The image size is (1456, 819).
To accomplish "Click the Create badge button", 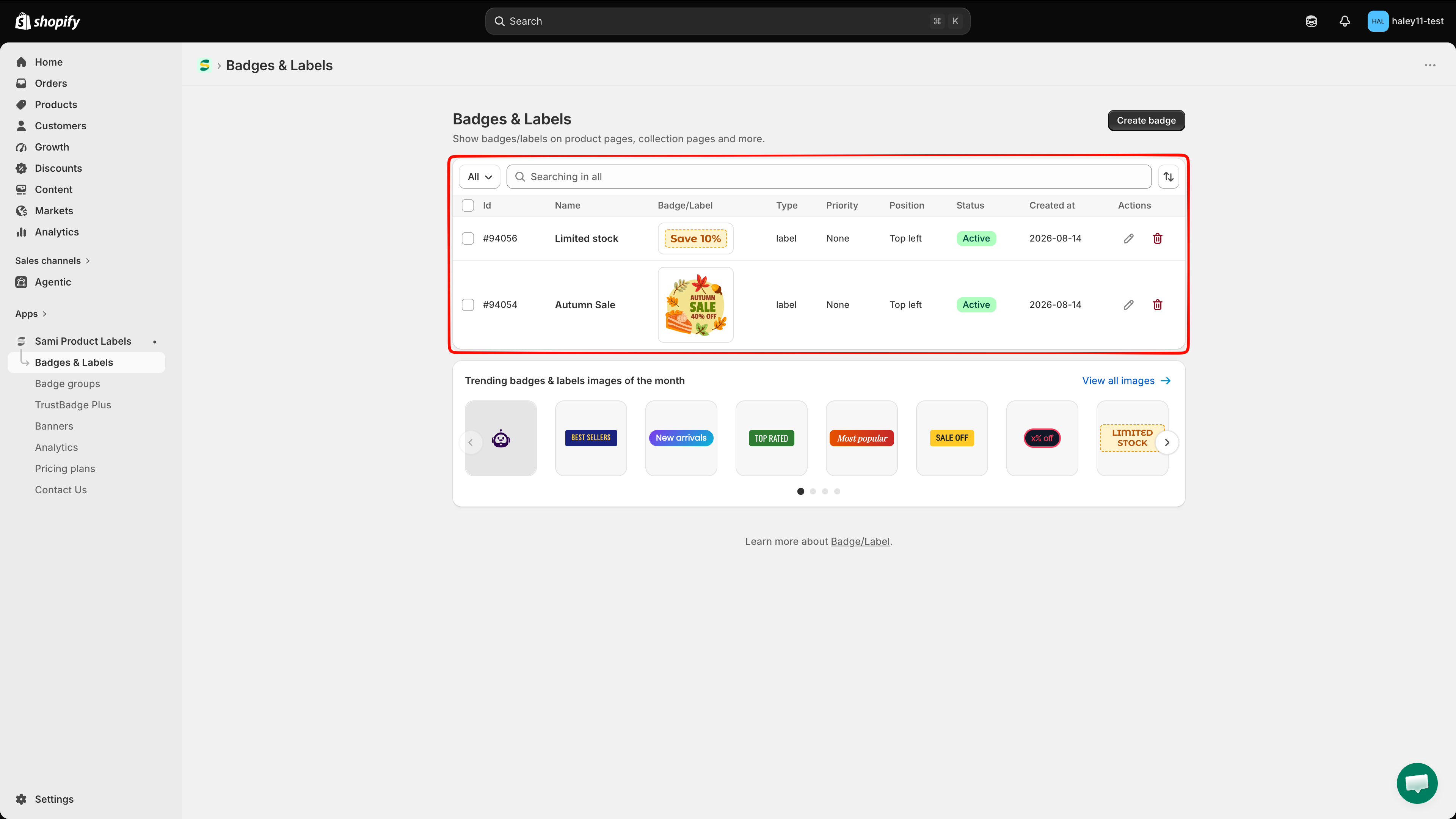I will pos(1146,121).
